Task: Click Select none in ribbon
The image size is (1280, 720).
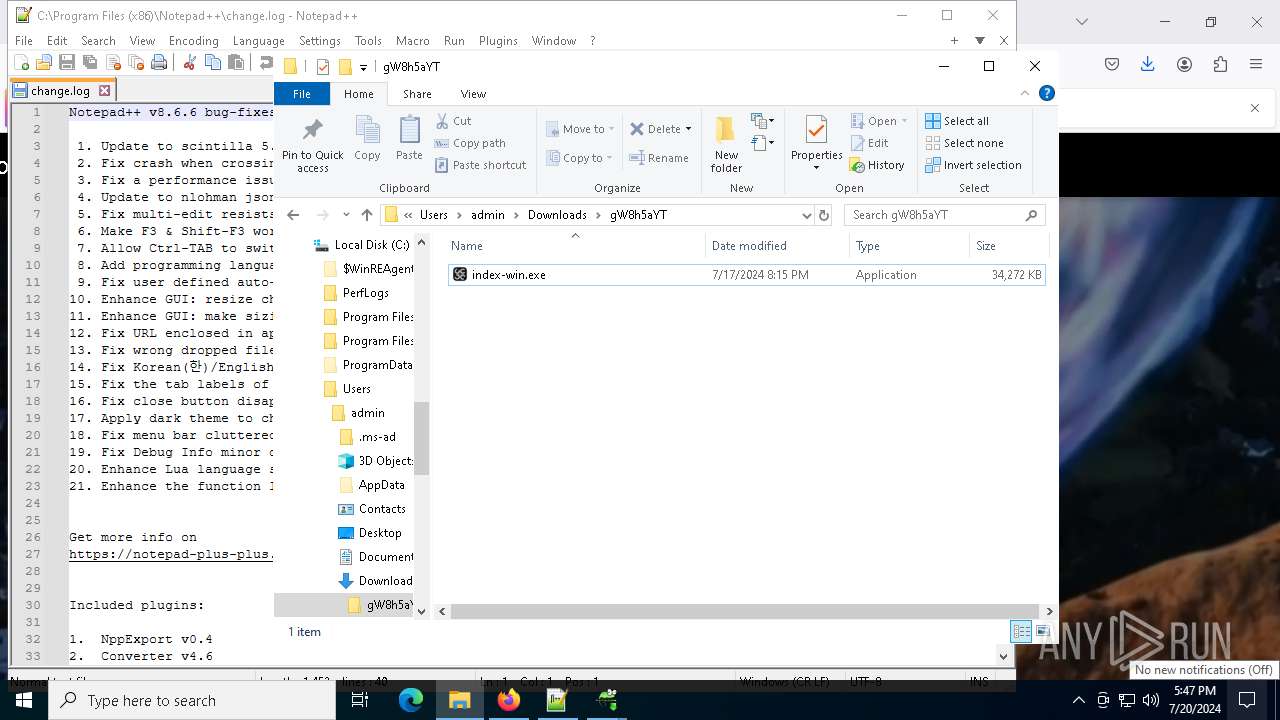Action: [x=964, y=143]
